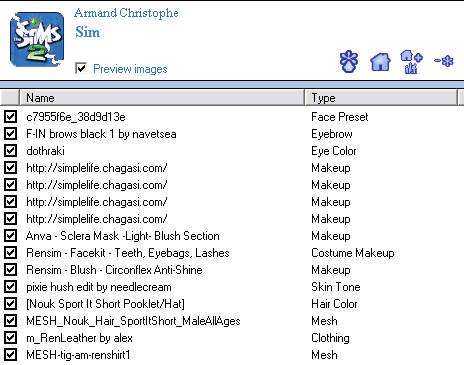Uncheck Rensim Facekit row checkbox
Screen dimensions: 464x365
pos(10,252)
